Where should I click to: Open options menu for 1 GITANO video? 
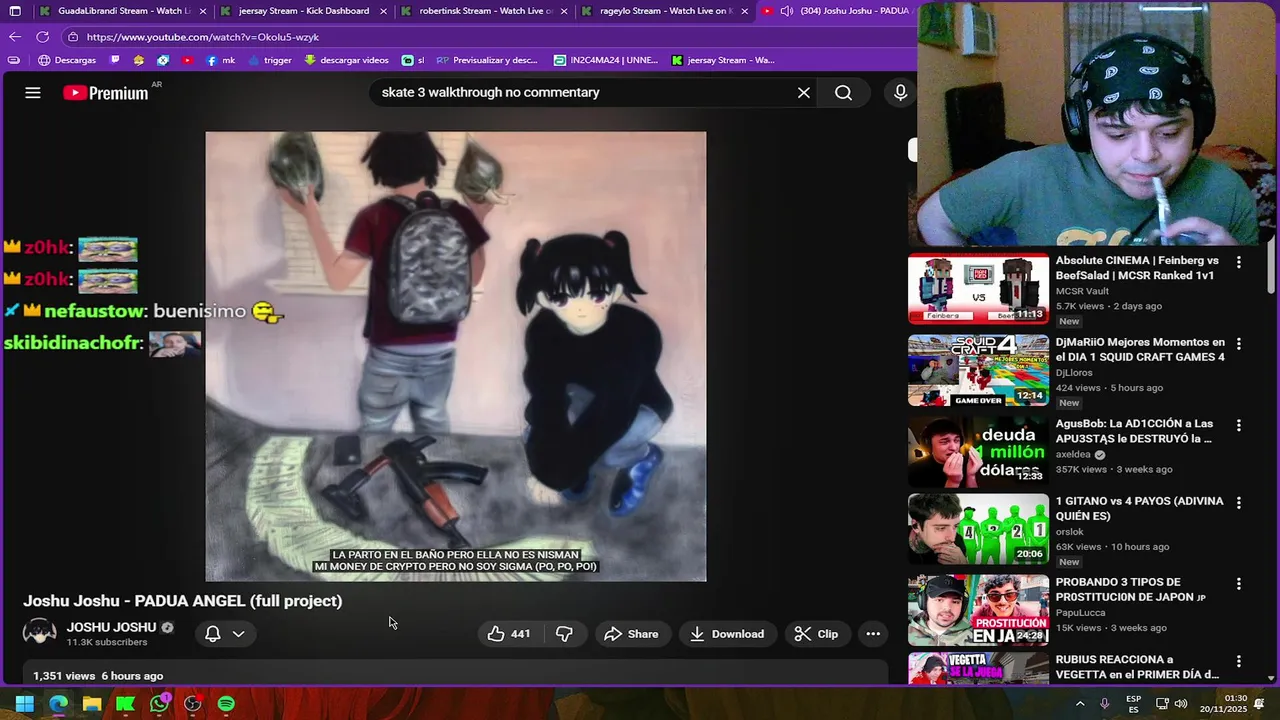[x=1239, y=502]
